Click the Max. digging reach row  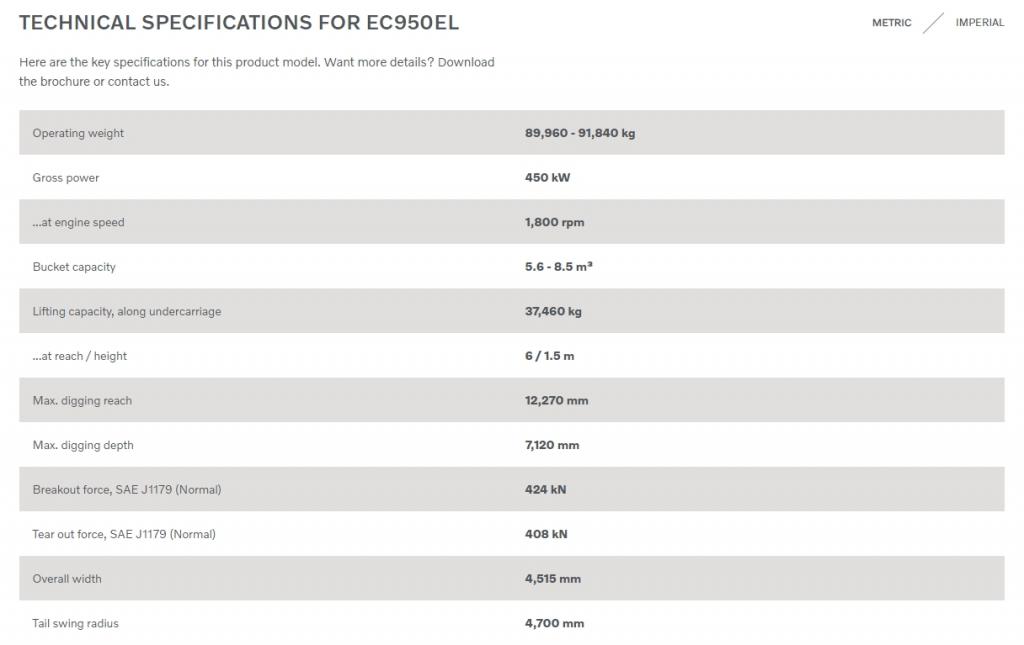[x=511, y=400]
